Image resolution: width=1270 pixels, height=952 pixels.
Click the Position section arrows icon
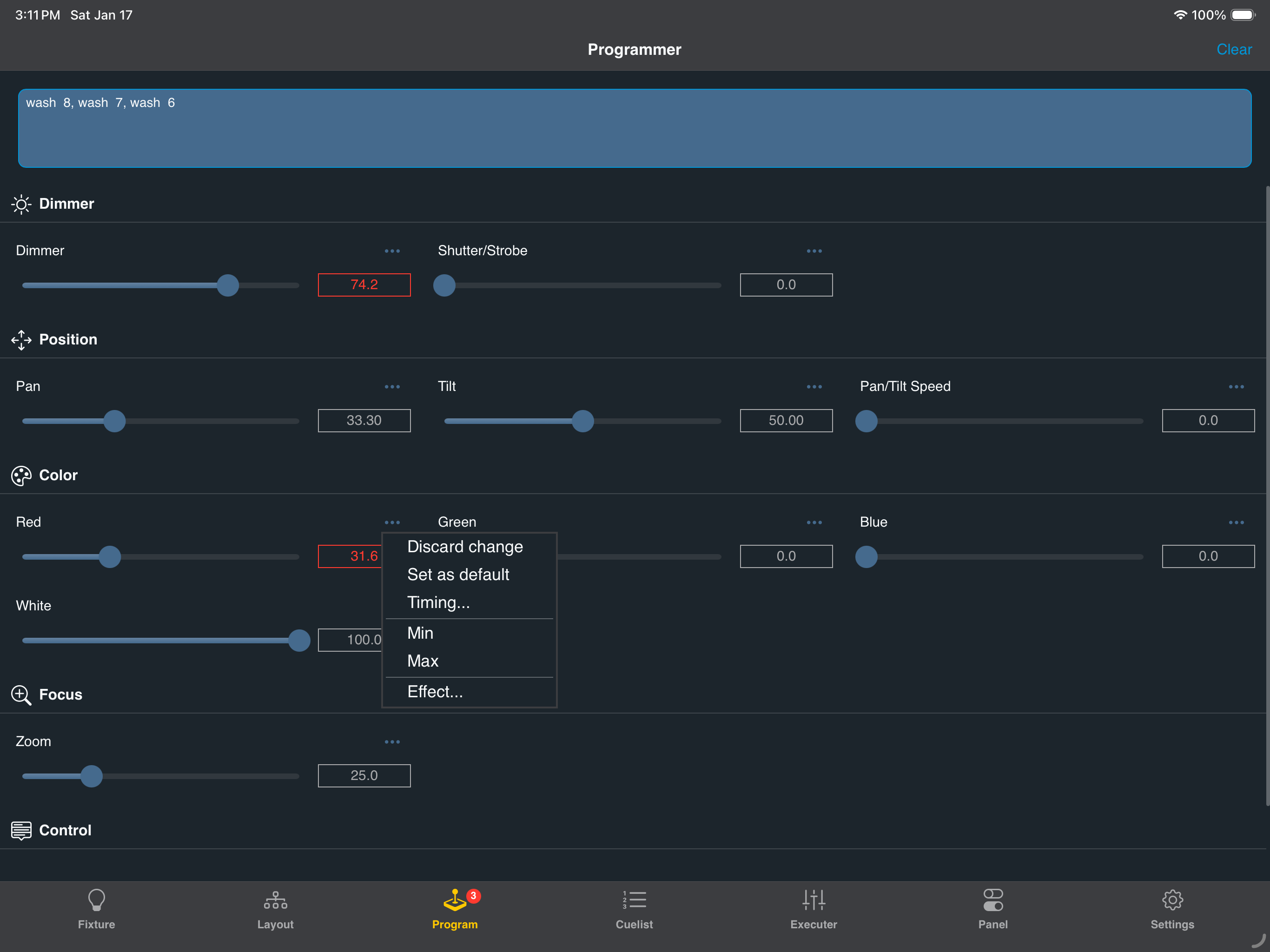pos(21,340)
